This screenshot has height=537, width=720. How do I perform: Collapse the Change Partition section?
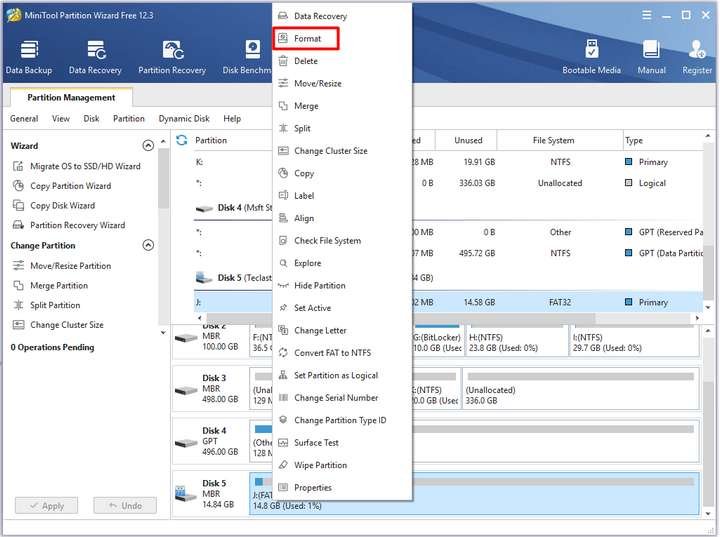pyautogui.click(x=148, y=246)
